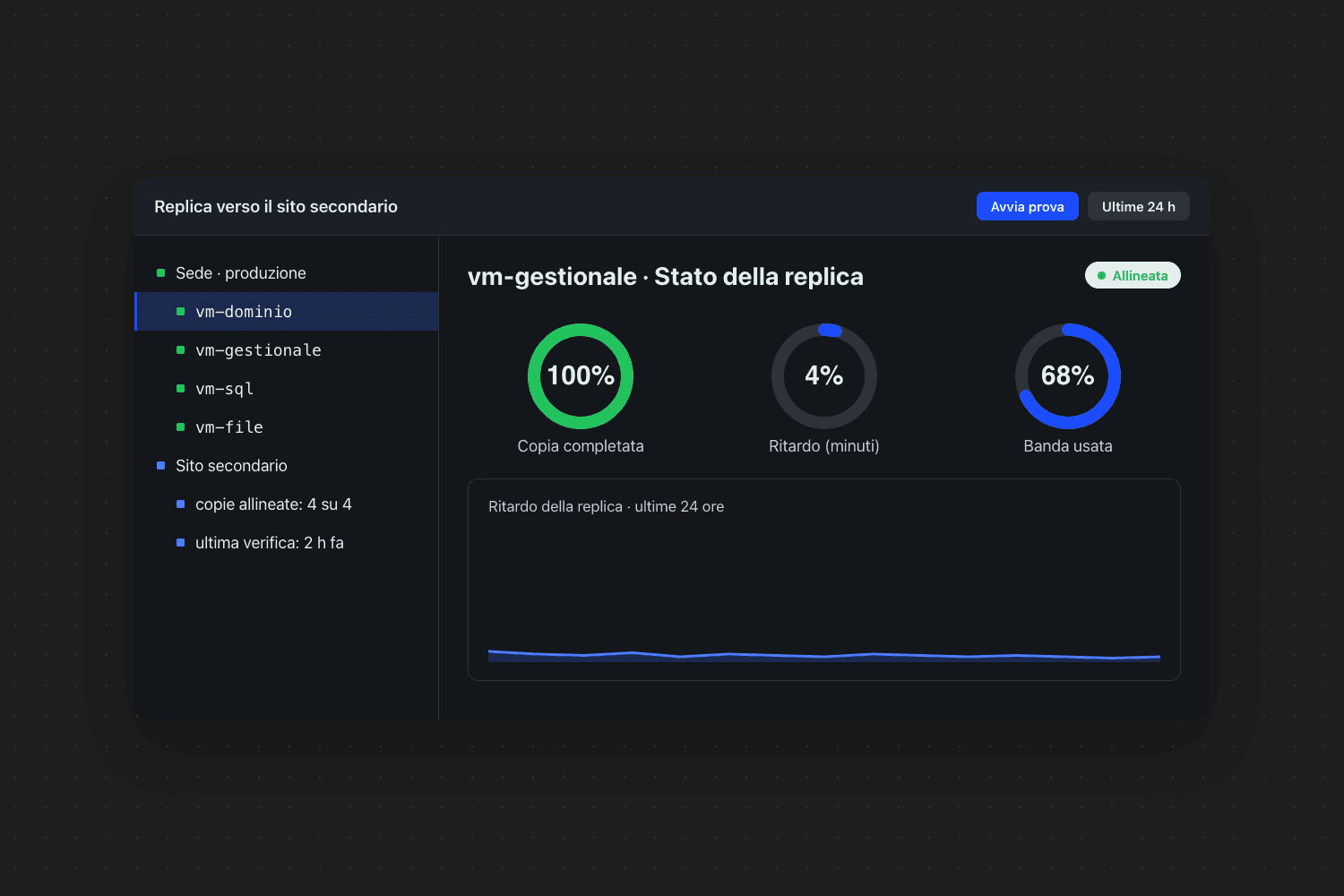1344x896 pixels.
Task: Pick vm-file from the list
Action: [x=287, y=427]
